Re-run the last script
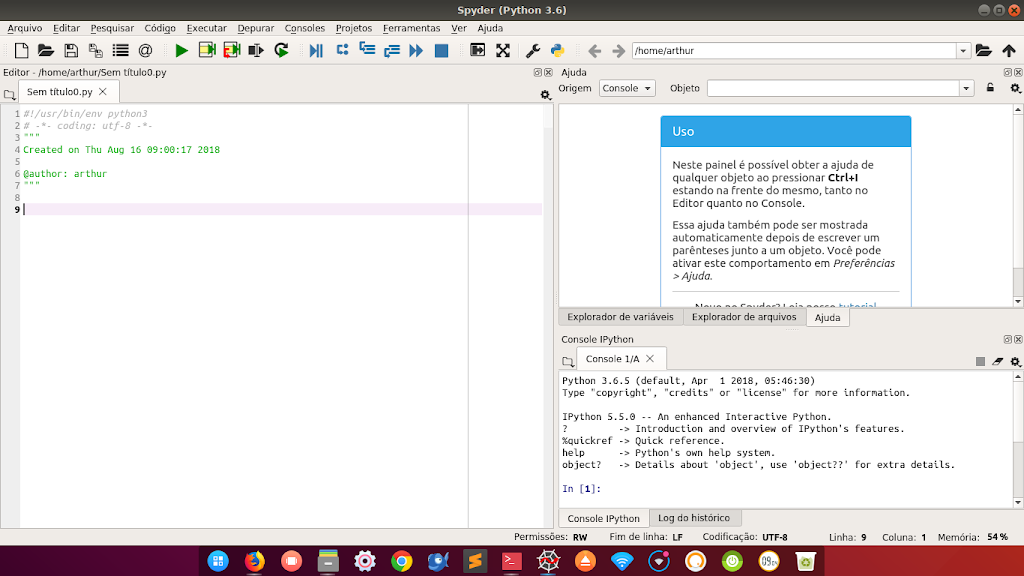 pyautogui.click(x=281, y=50)
